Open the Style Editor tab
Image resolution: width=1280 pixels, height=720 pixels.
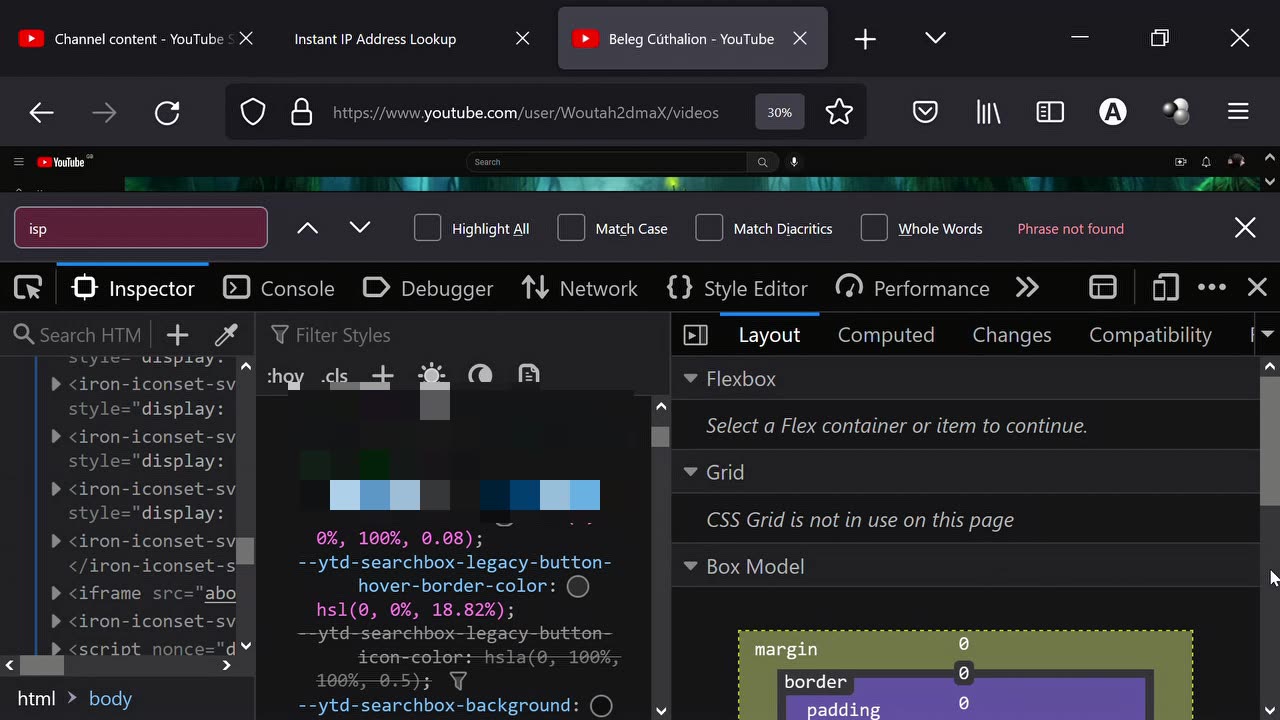737,288
